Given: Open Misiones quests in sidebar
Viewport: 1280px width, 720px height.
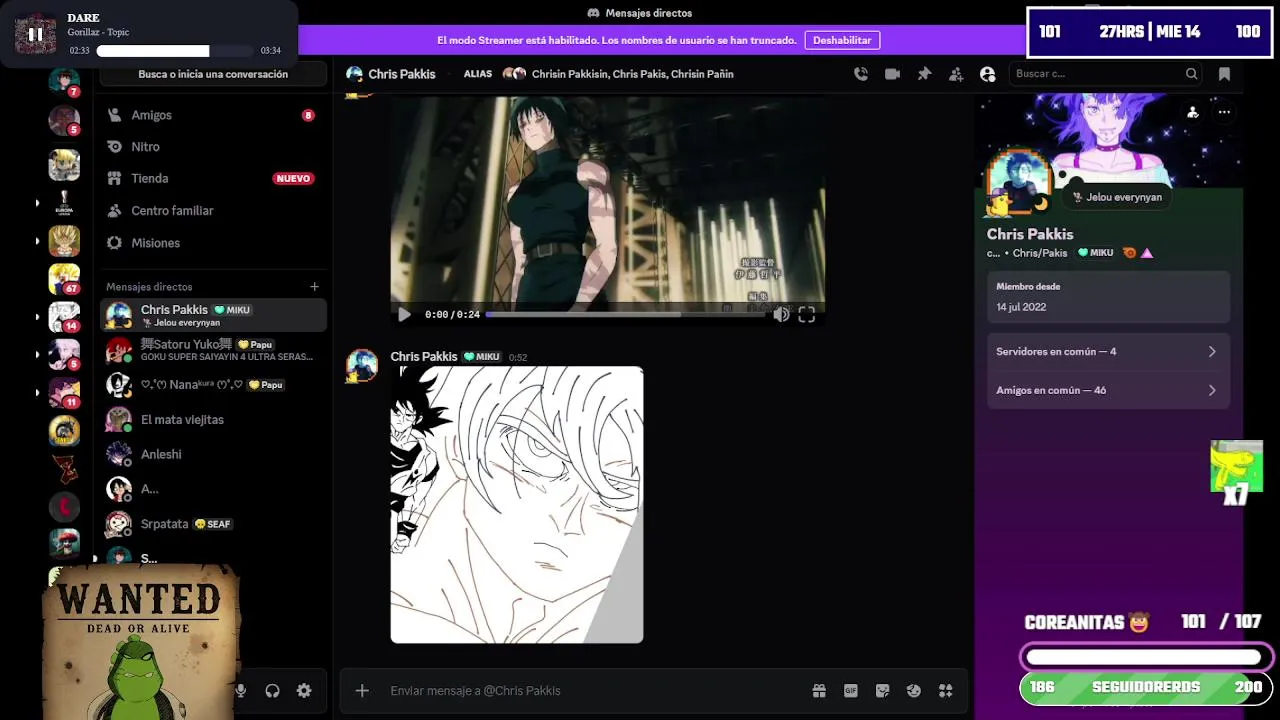Looking at the screenshot, I should [212, 243].
